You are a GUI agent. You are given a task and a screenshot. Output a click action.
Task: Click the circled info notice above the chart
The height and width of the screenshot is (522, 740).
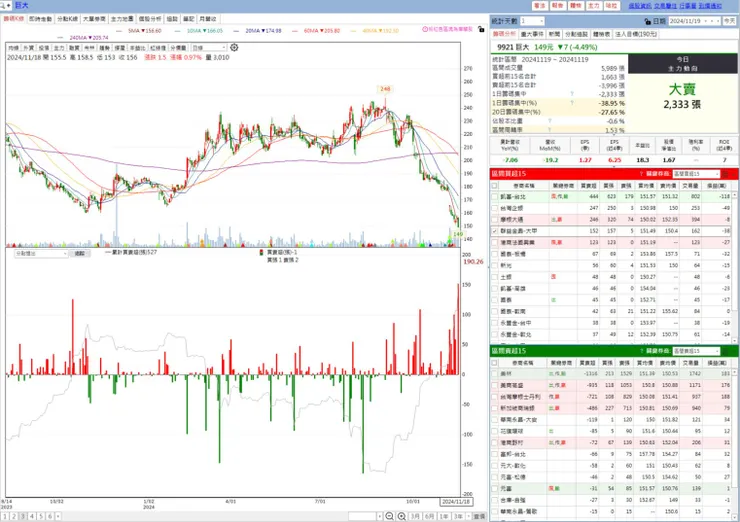(x=447, y=29)
